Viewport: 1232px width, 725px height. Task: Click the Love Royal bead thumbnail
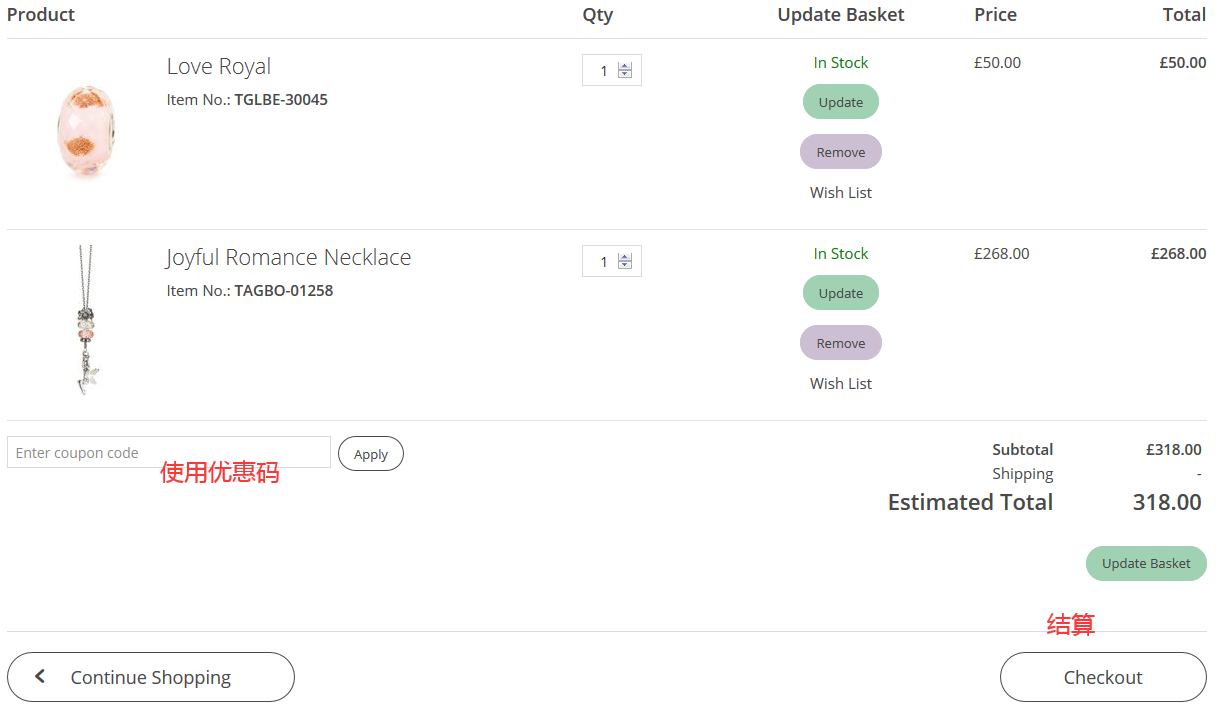click(86, 131)
